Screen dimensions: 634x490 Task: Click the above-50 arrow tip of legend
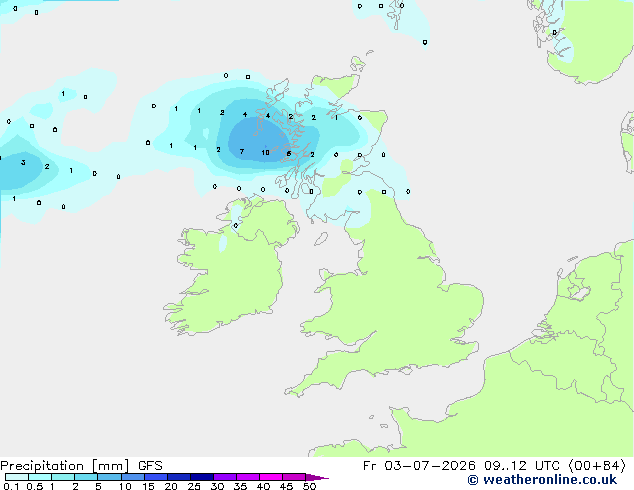pos(317,477)
